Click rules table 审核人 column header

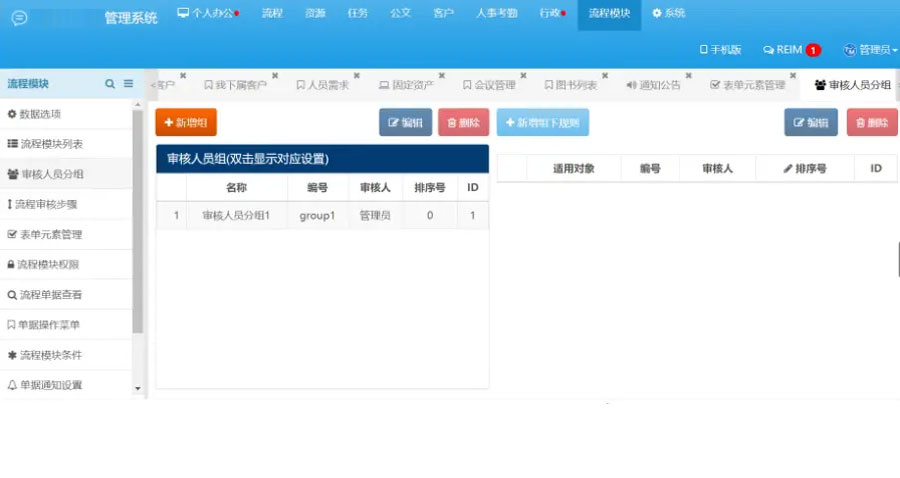click(x=717, y=169)
